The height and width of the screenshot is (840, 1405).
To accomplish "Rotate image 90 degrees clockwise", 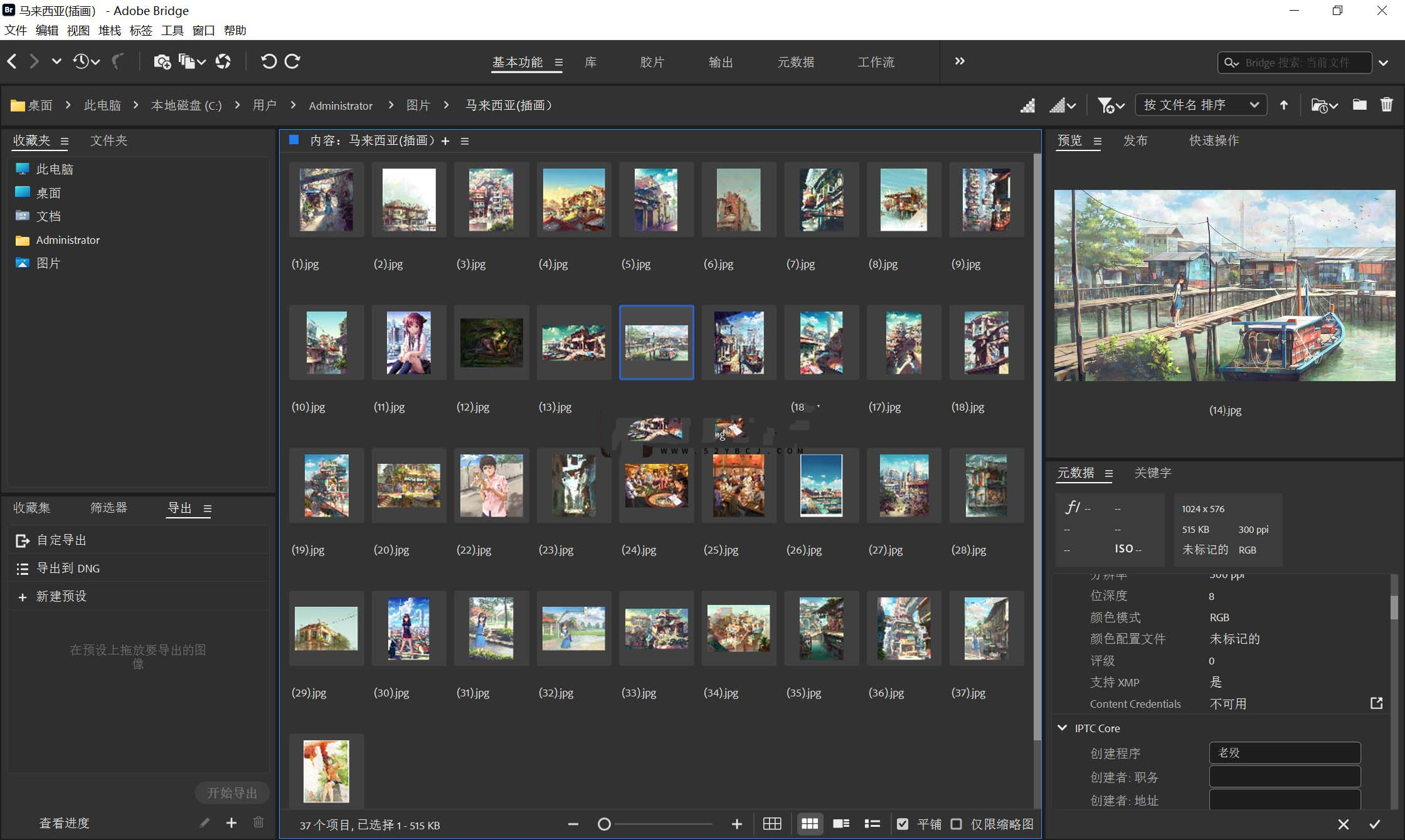I will 292,61.
